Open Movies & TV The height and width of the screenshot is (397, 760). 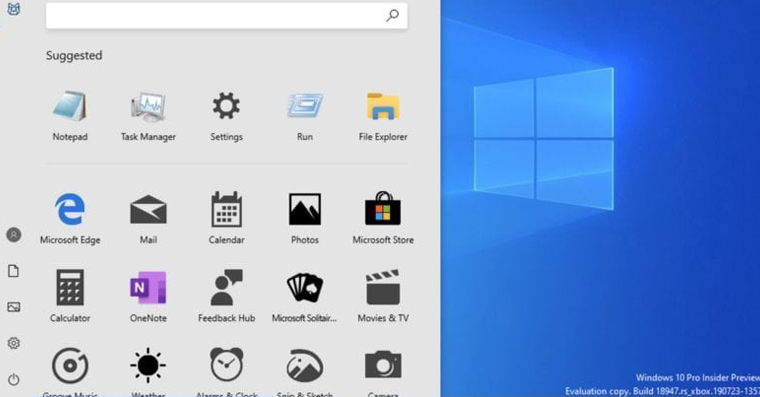(x=383, y=296)
